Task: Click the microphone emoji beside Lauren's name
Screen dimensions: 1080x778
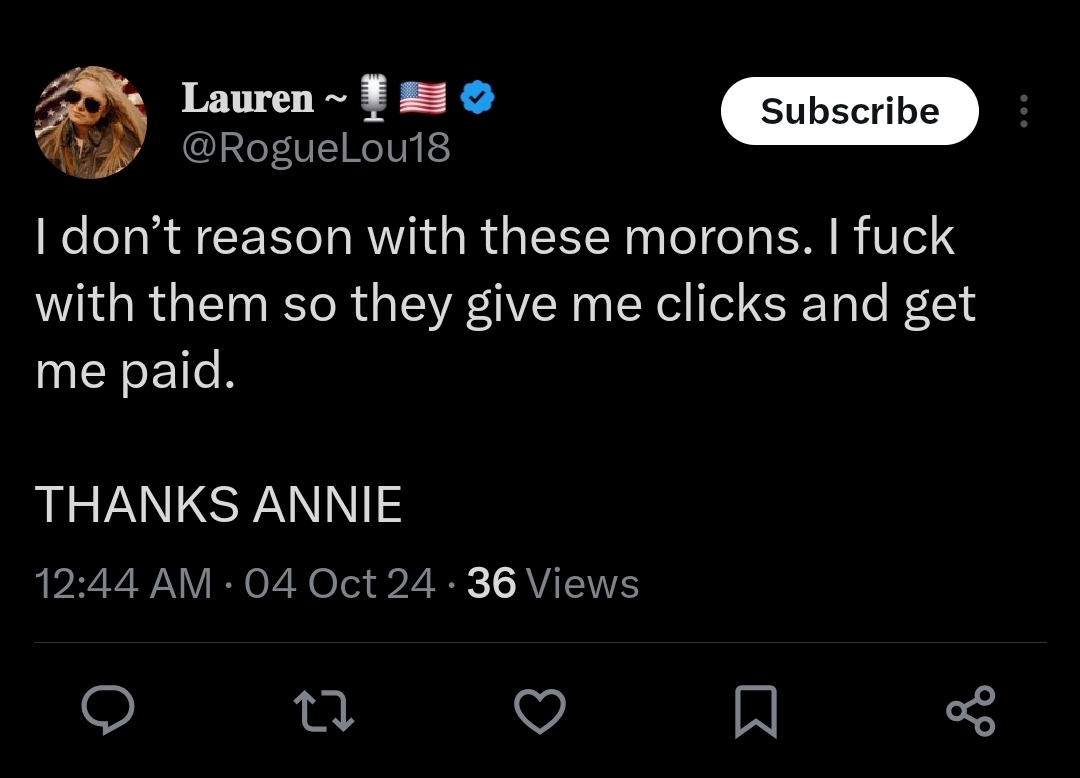Action: click(x=373, y=98)
